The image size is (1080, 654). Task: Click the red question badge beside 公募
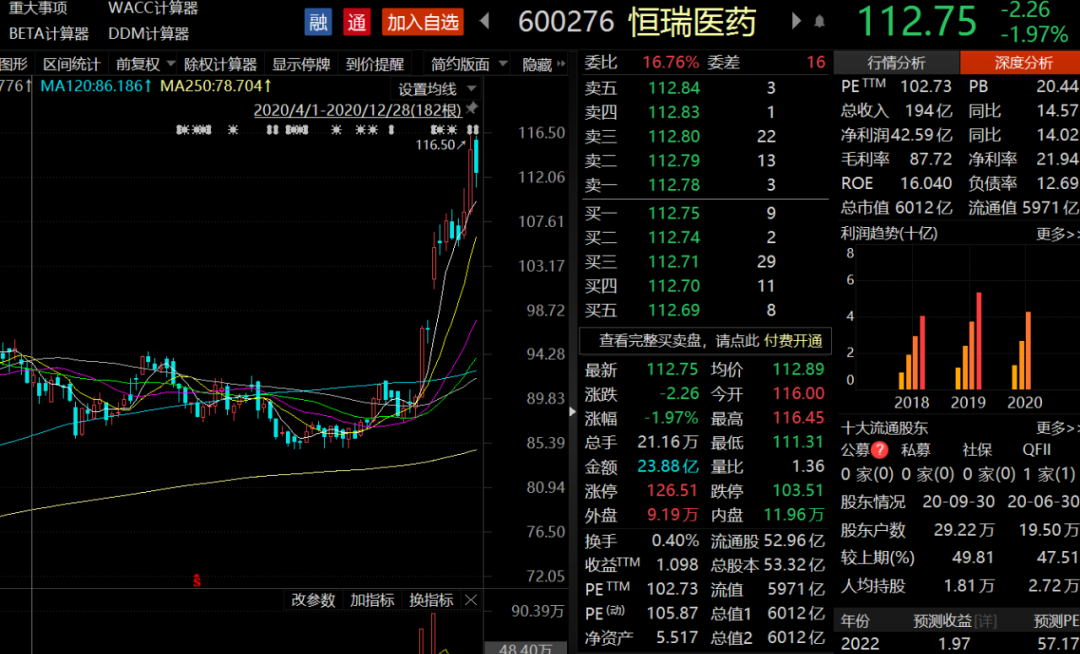878,449
